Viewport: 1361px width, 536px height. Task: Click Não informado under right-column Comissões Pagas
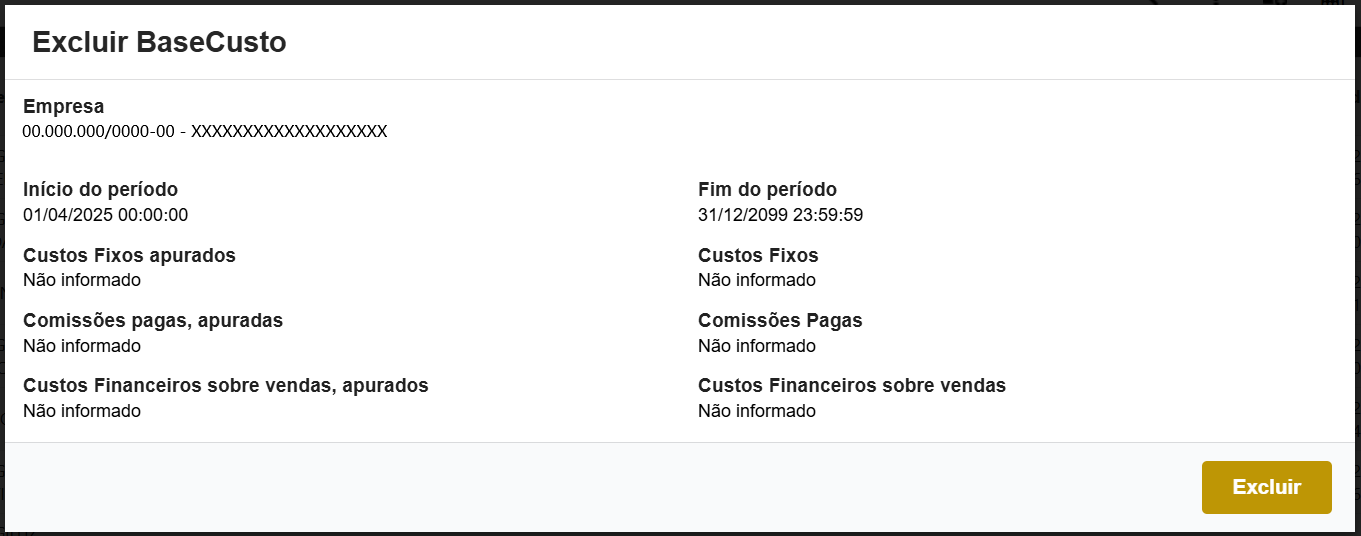pos(757,346)
